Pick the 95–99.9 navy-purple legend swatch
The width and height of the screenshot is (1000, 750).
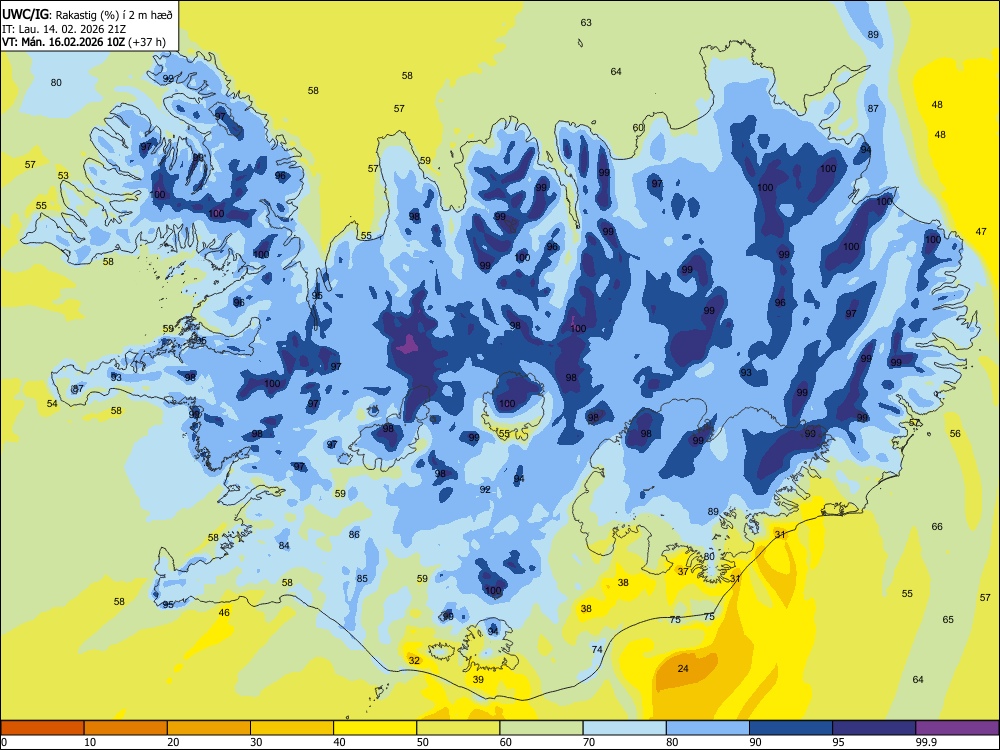(874, 728)
